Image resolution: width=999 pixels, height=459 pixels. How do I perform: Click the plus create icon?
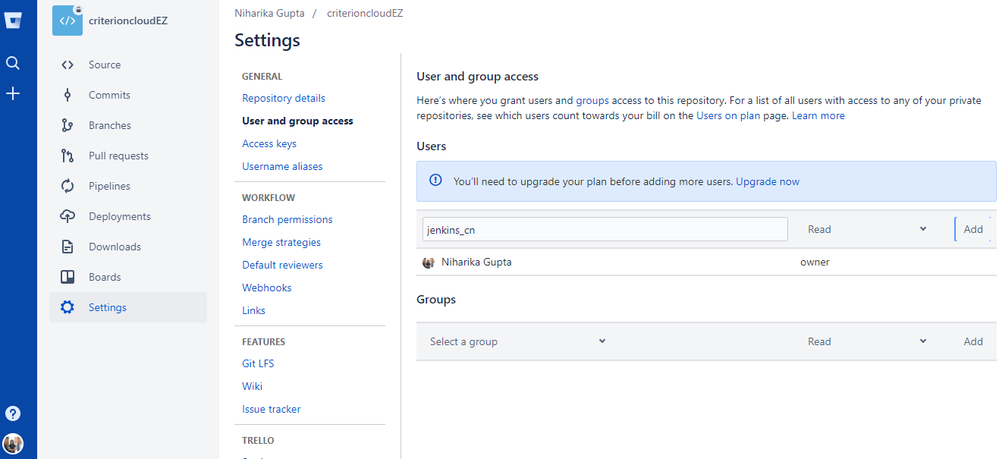pos(13,93)
